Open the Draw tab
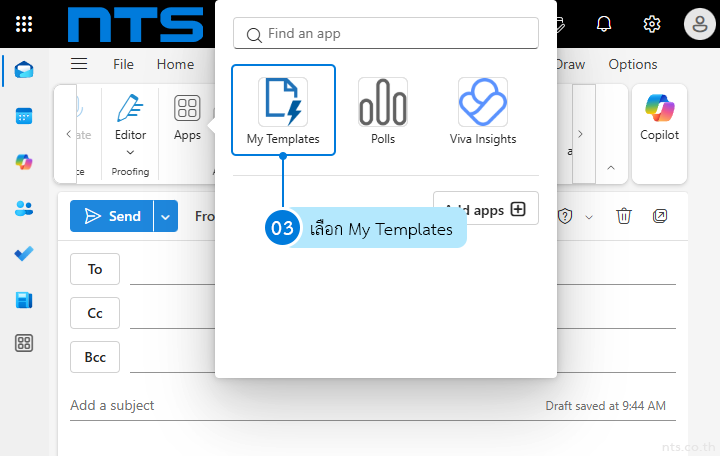Viewport: 720px width, 456px height. pyautogui.click(x=571, y=64)
